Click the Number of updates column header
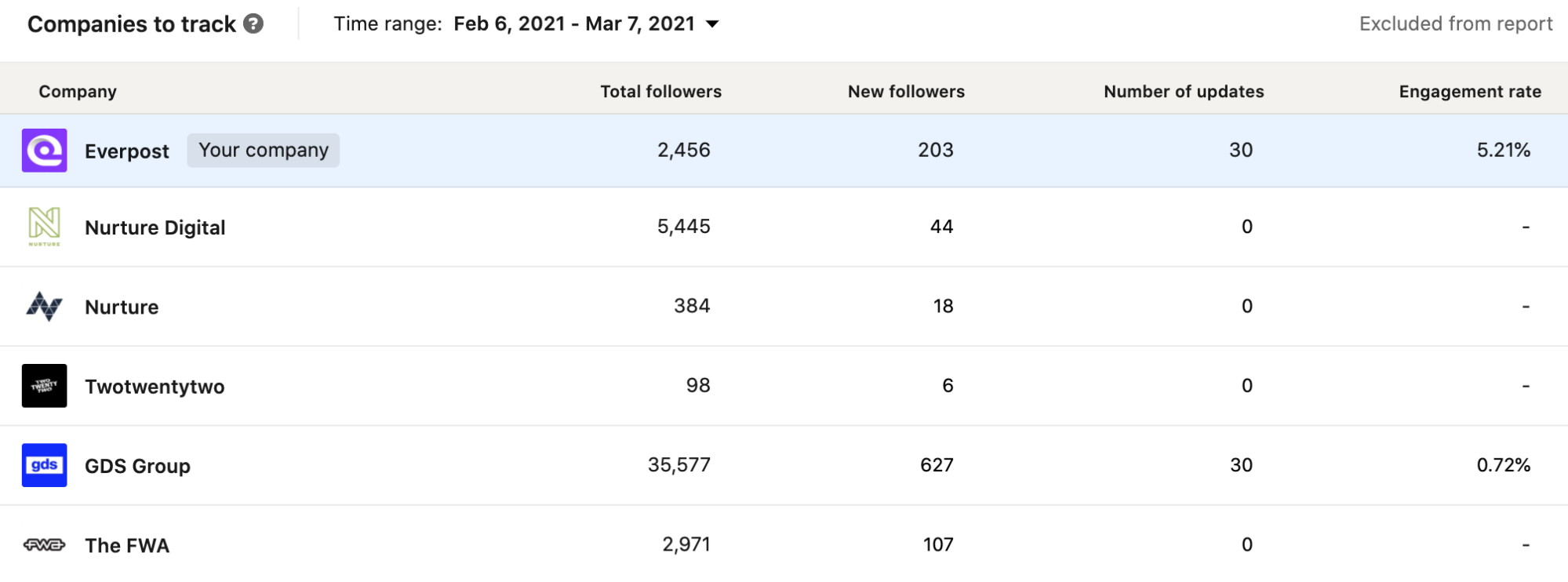Viewport: 1568px width, 582px height. click(1184, 92)
